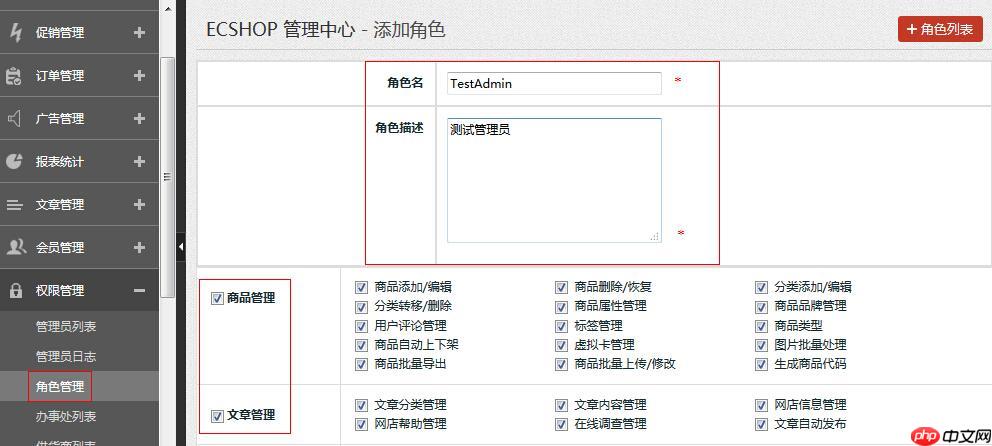Viewport: 992px width, 446px height.
Task: Uncheck 分类转移/删除 permission
Action: coord(361,307)
